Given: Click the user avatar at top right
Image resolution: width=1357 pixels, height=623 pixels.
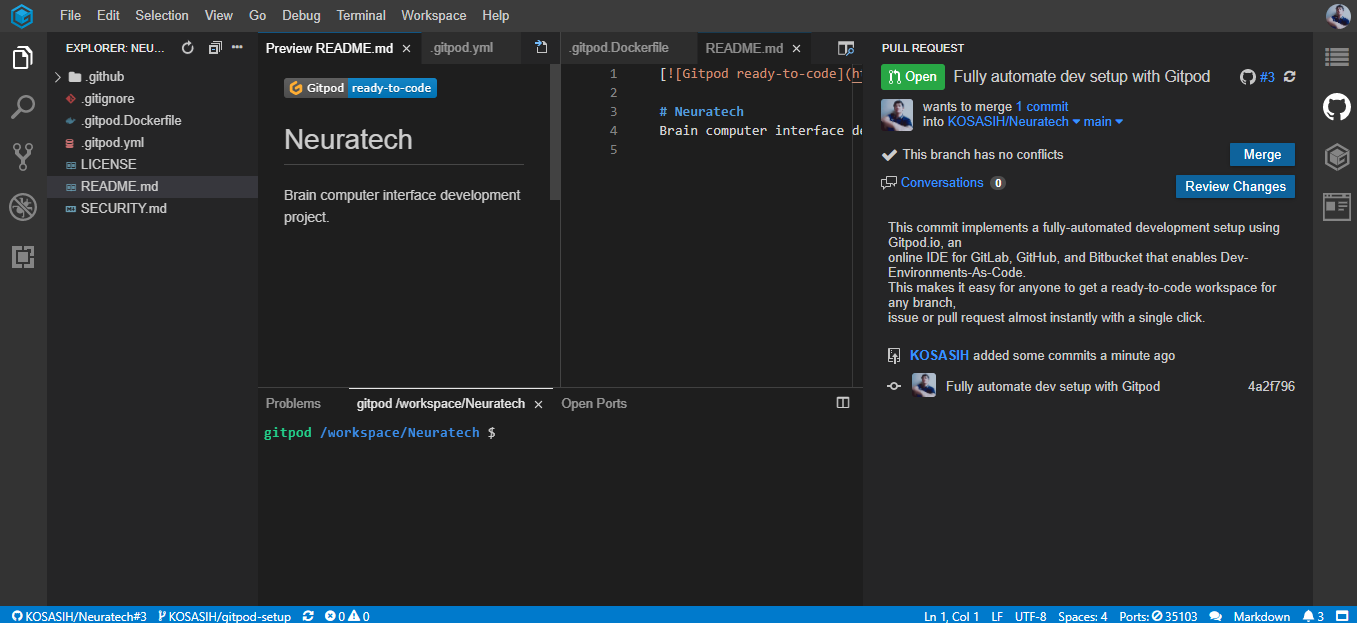Looking at the screenshot, I should [x=1338, y=15].
